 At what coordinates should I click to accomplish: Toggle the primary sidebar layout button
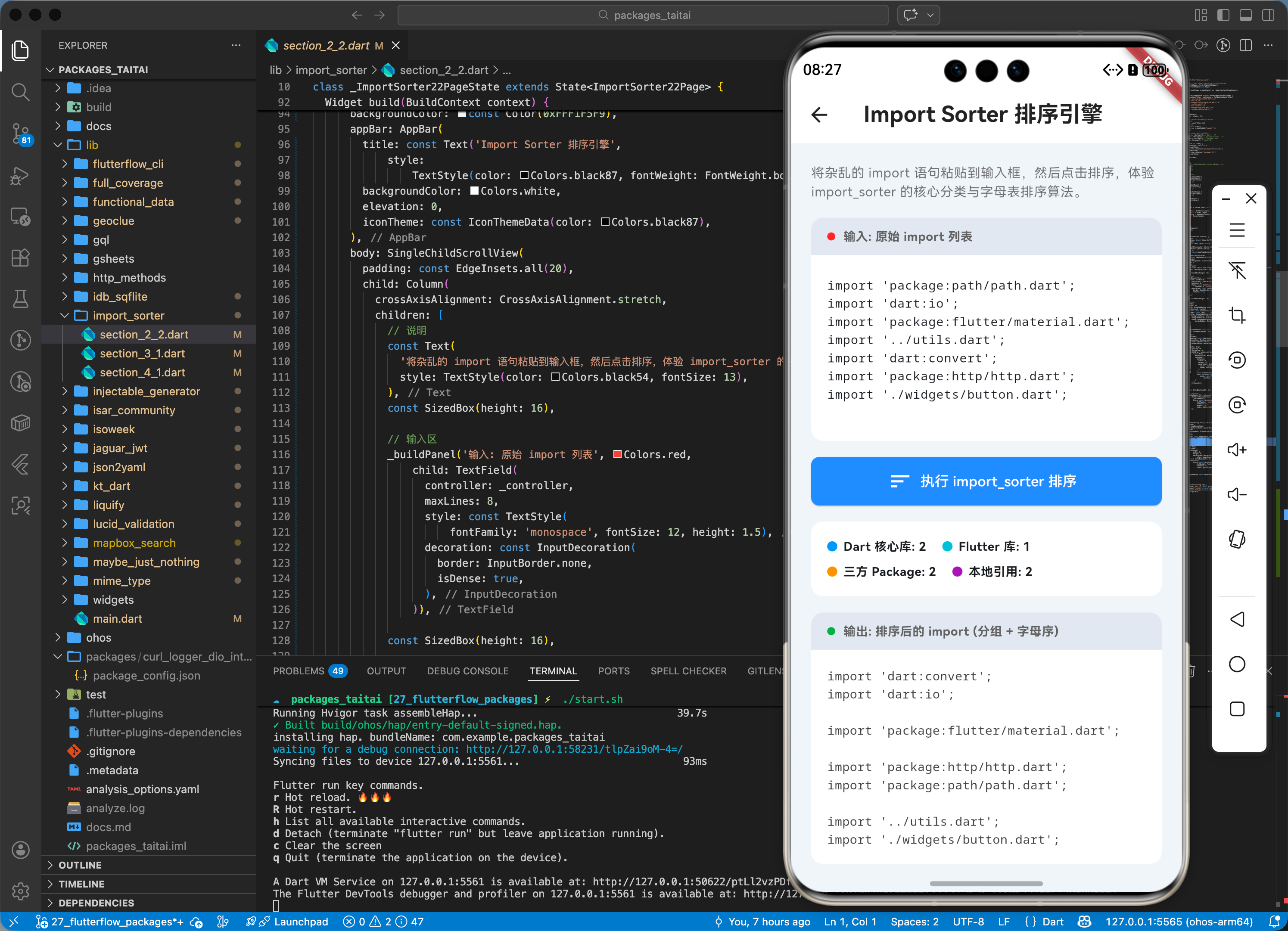click(1223, 16)
